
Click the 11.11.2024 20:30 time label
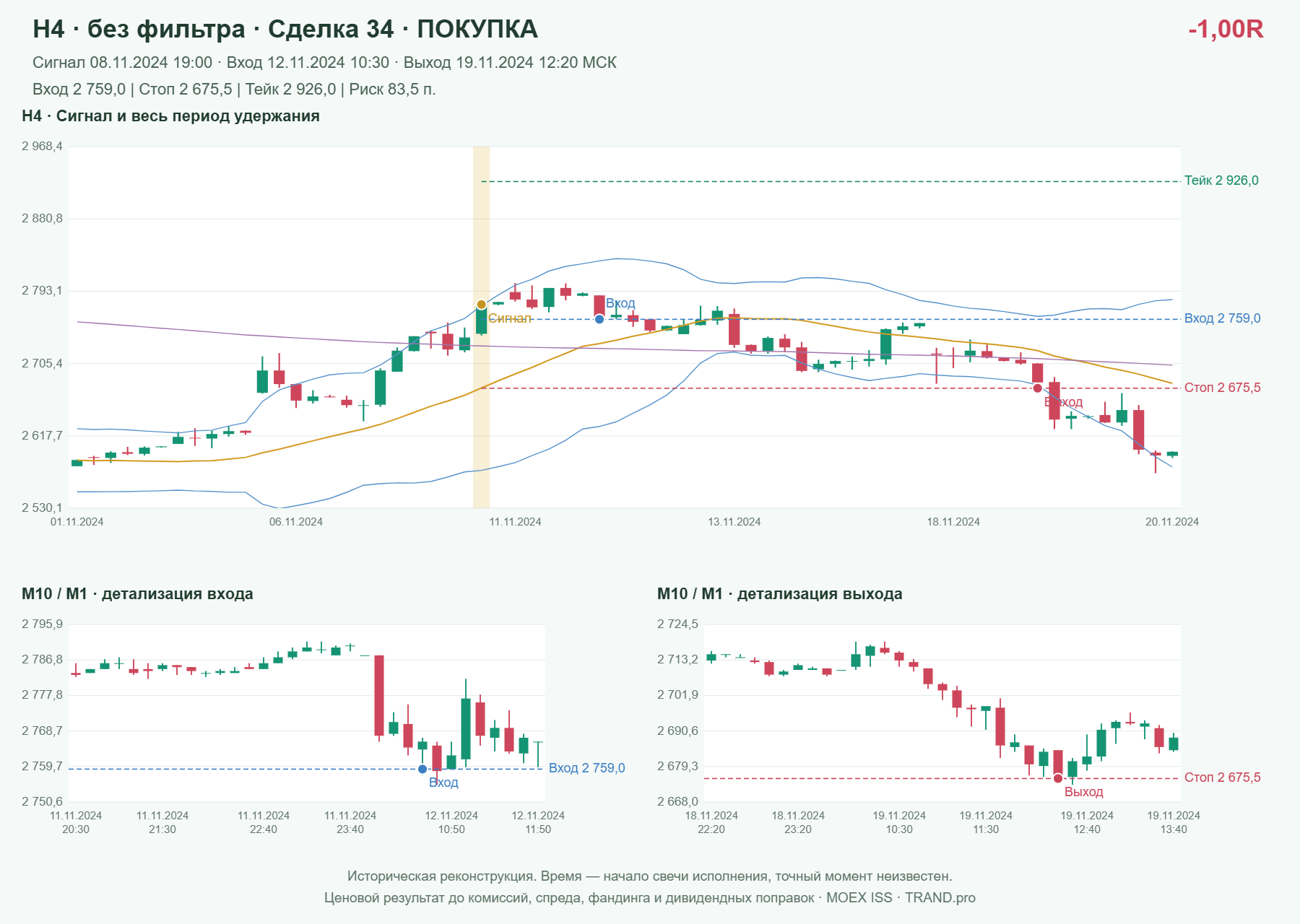tap(76, 822)
